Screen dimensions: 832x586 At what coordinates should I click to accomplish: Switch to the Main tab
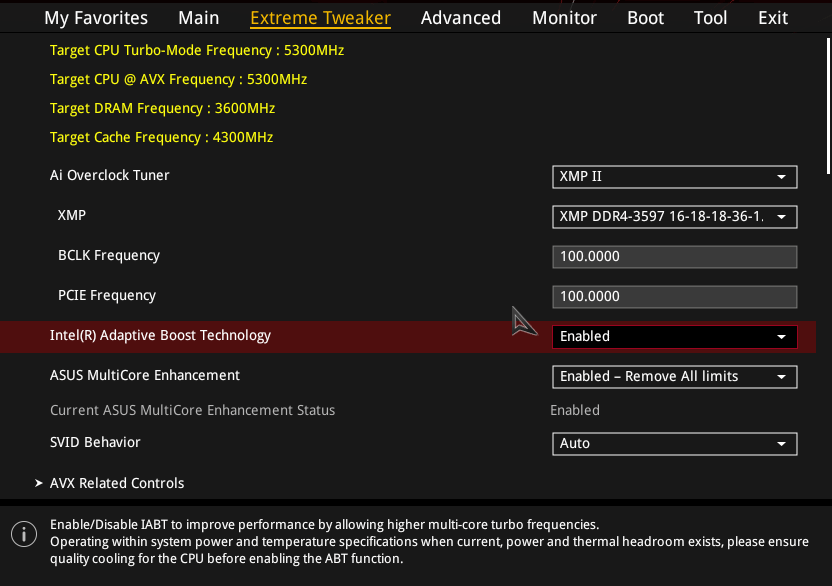(198, 18)
